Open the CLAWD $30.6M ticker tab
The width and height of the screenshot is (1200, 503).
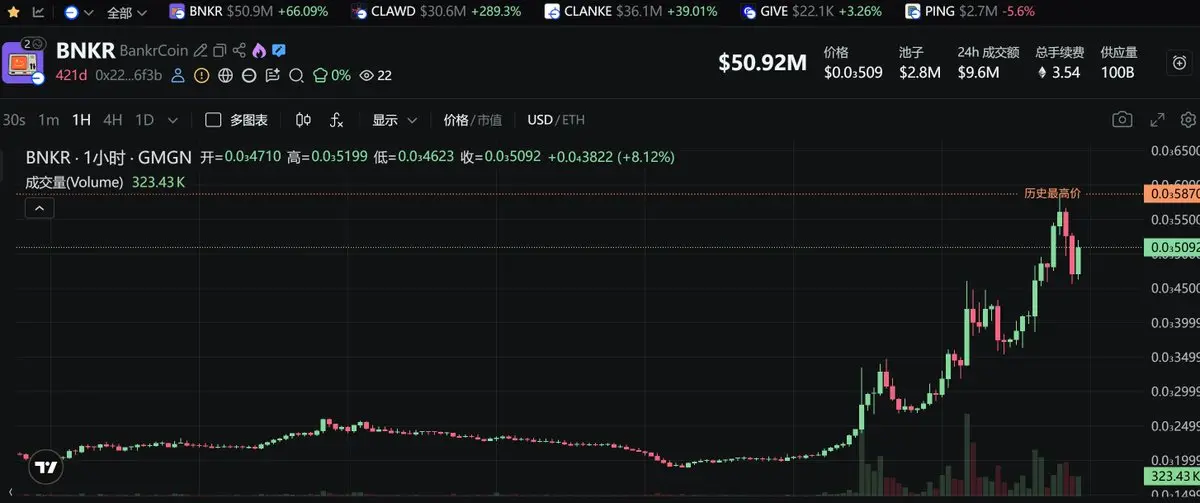(x=437, y=12)
